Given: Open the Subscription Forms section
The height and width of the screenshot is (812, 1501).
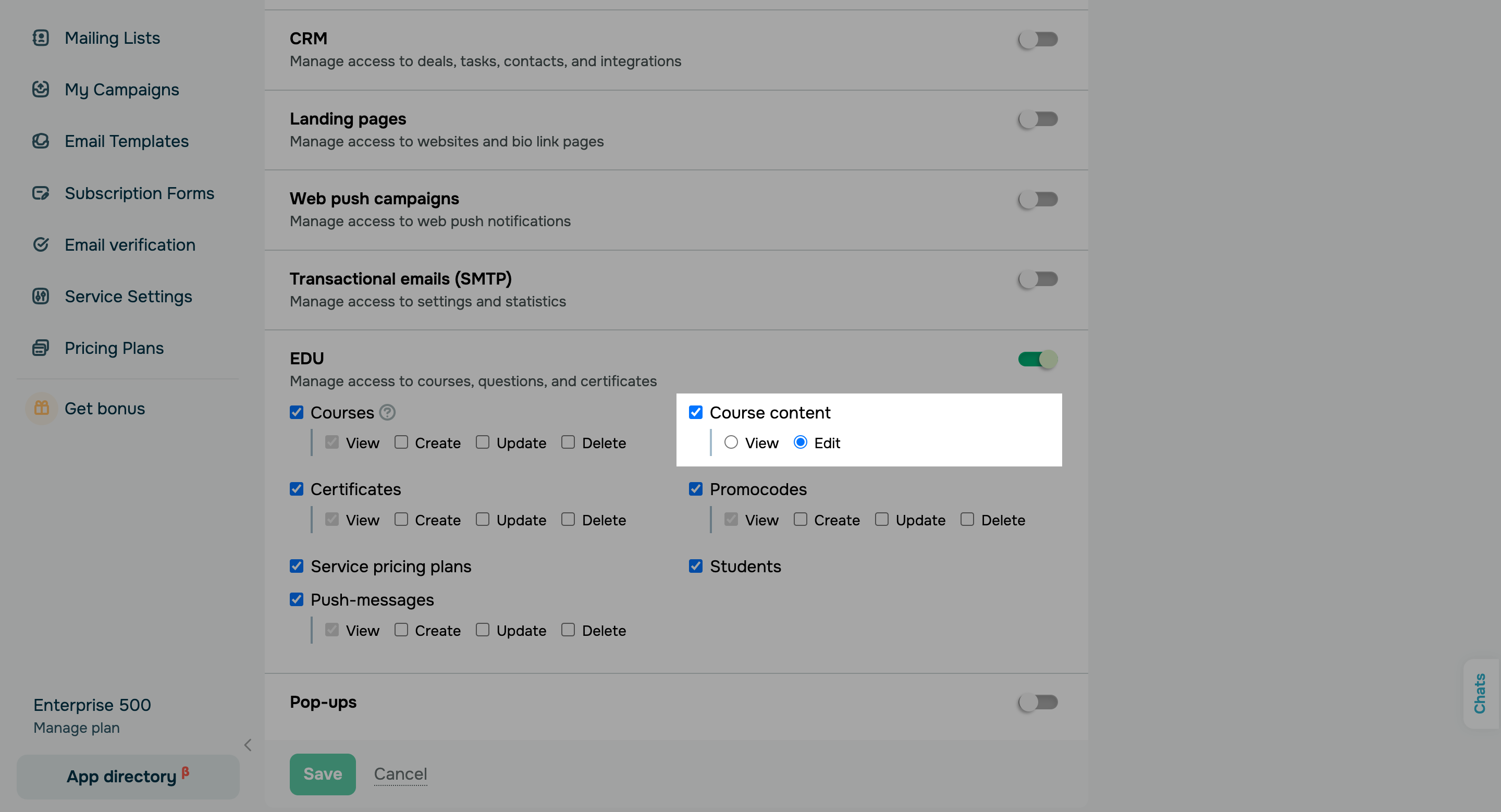Looking at the screenshot, I should [139, 193].
